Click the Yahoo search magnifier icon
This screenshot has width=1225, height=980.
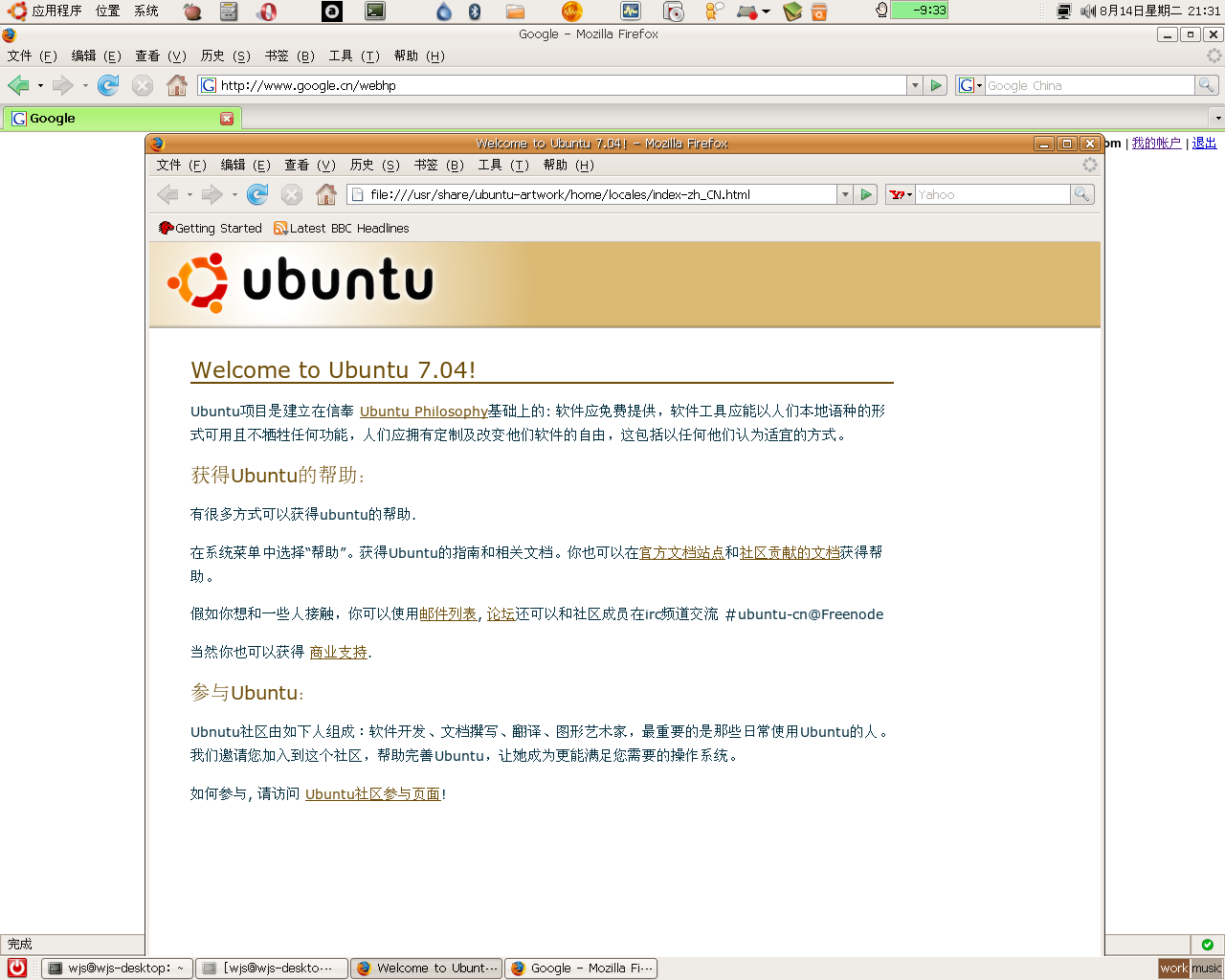coord(1081,194)
